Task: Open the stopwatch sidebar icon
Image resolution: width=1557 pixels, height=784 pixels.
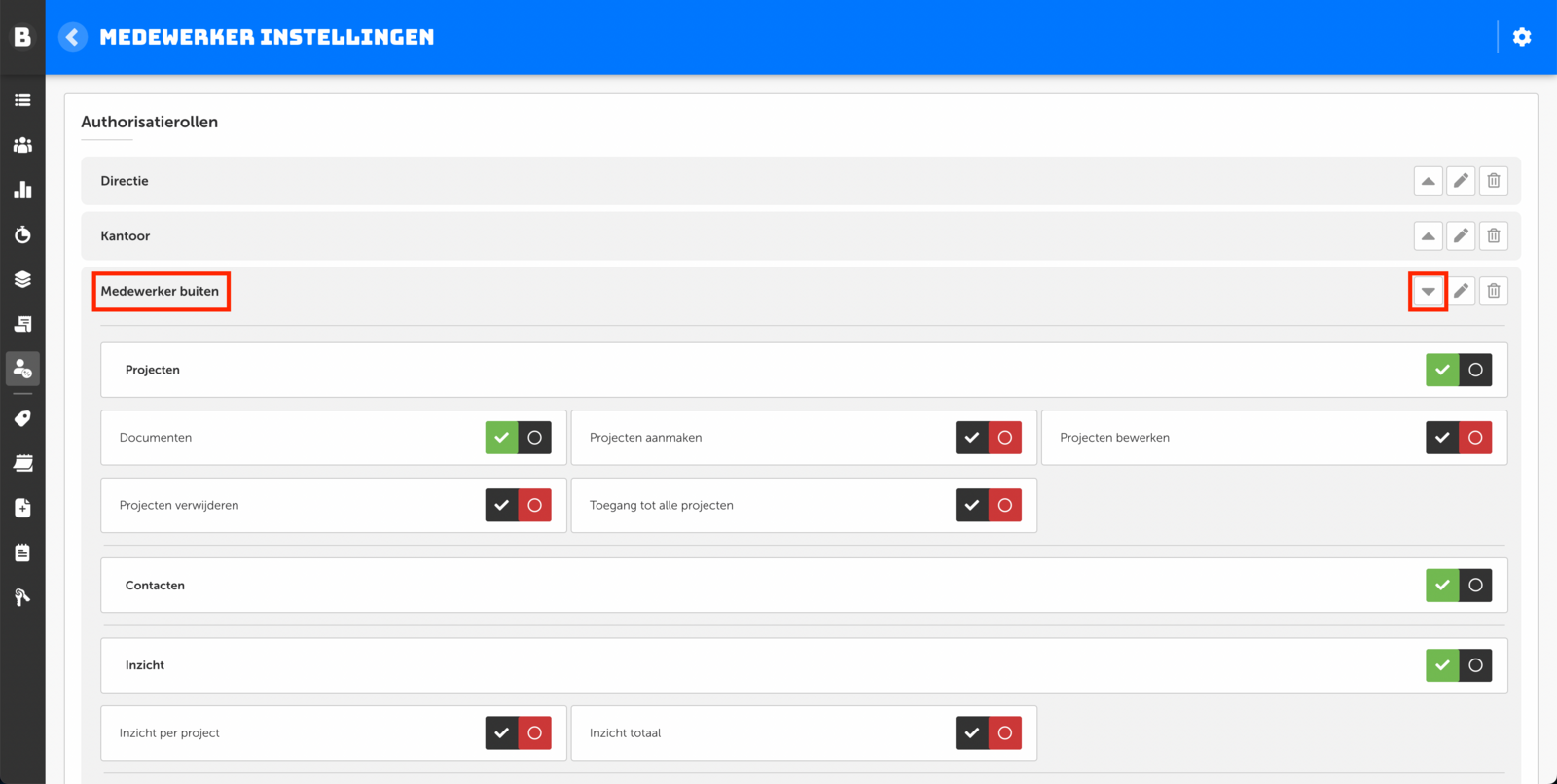Action: pos(22,234)
